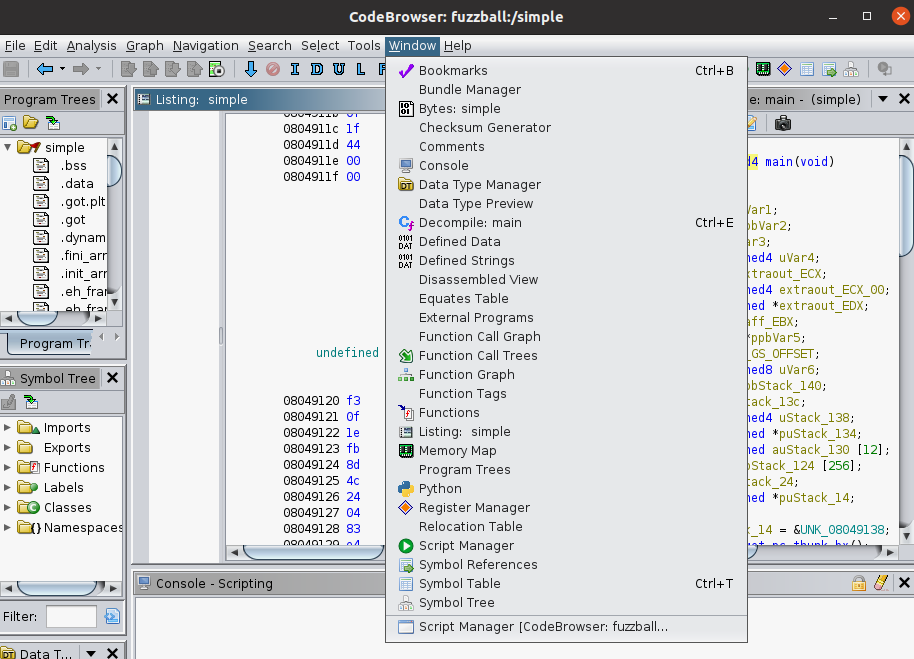Image resolution: width=914 pixels, height=659 pixels.
Task: Open Data Type Manager from Window menu
Action: pyautogui.click(x=566, y=185)
